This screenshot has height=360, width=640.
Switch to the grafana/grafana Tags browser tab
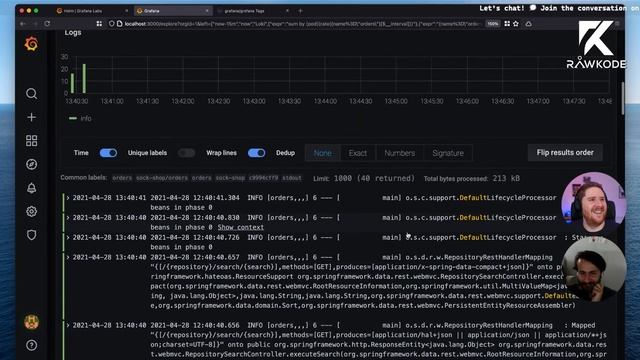pos(253,11)
